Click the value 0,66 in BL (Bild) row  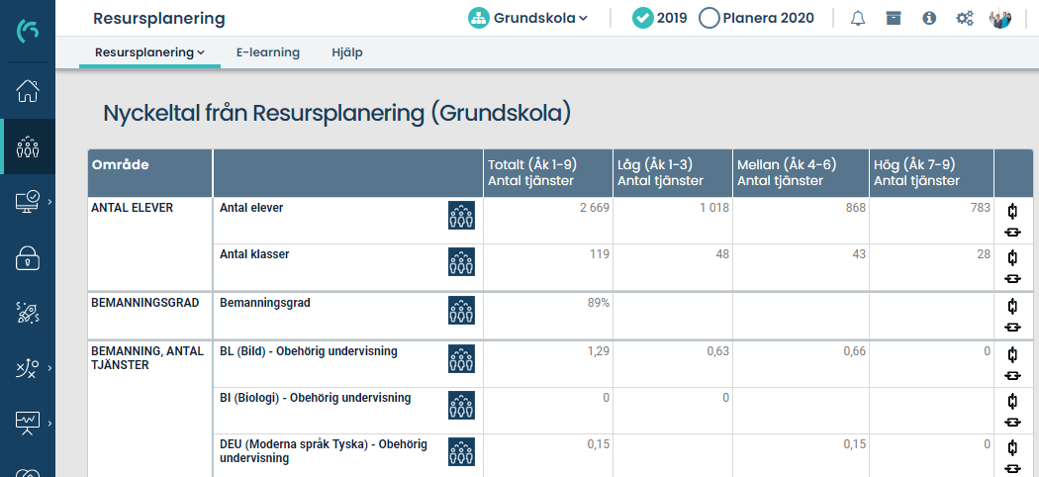click(855, 351)
